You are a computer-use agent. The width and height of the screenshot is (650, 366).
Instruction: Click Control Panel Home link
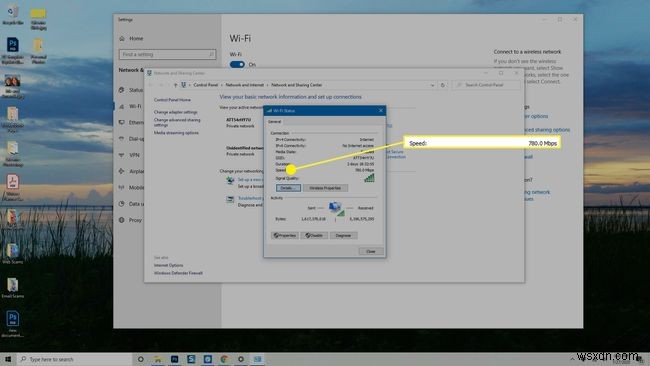pos(172,100)
